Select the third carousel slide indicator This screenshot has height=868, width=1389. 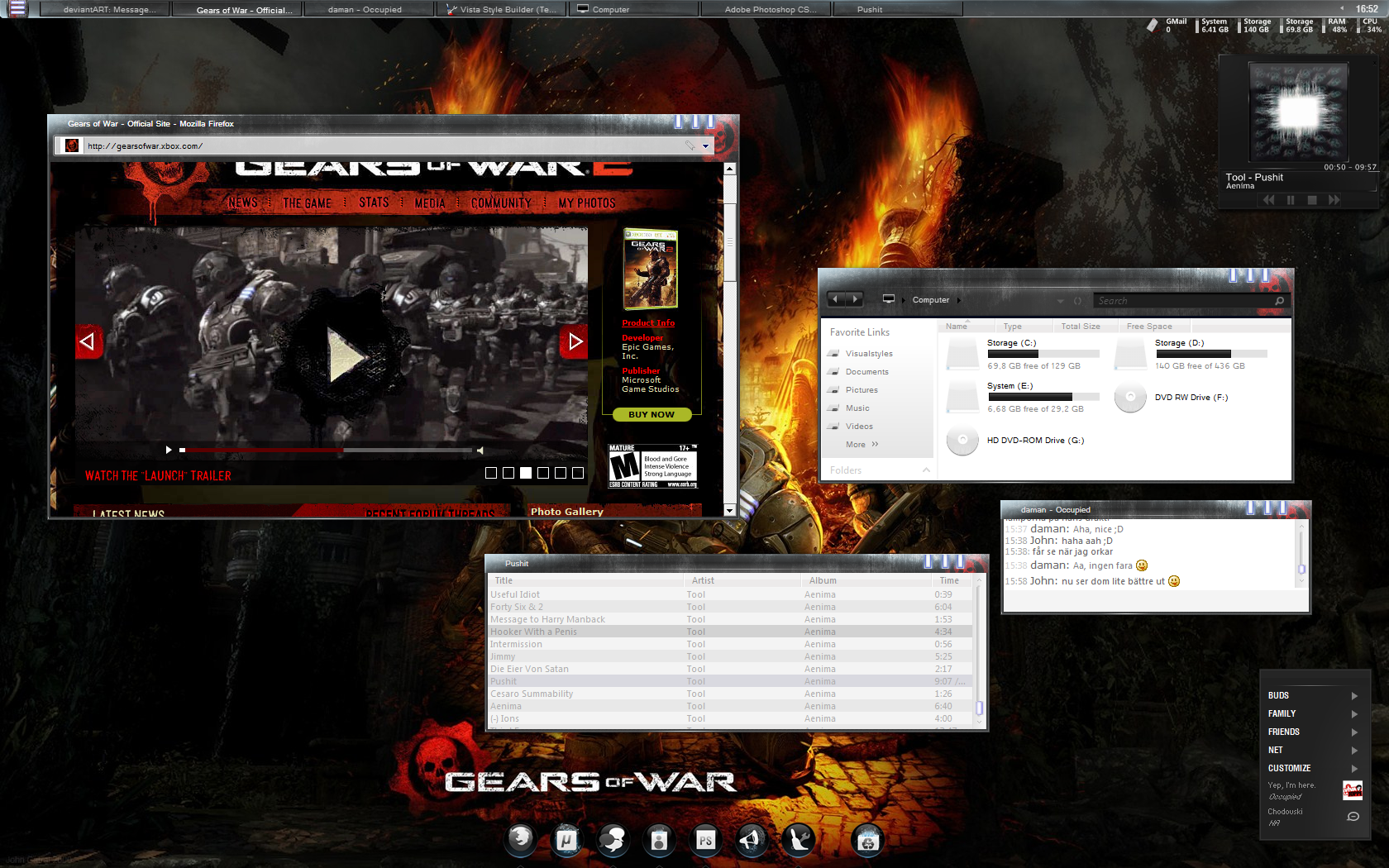point(526,473)
